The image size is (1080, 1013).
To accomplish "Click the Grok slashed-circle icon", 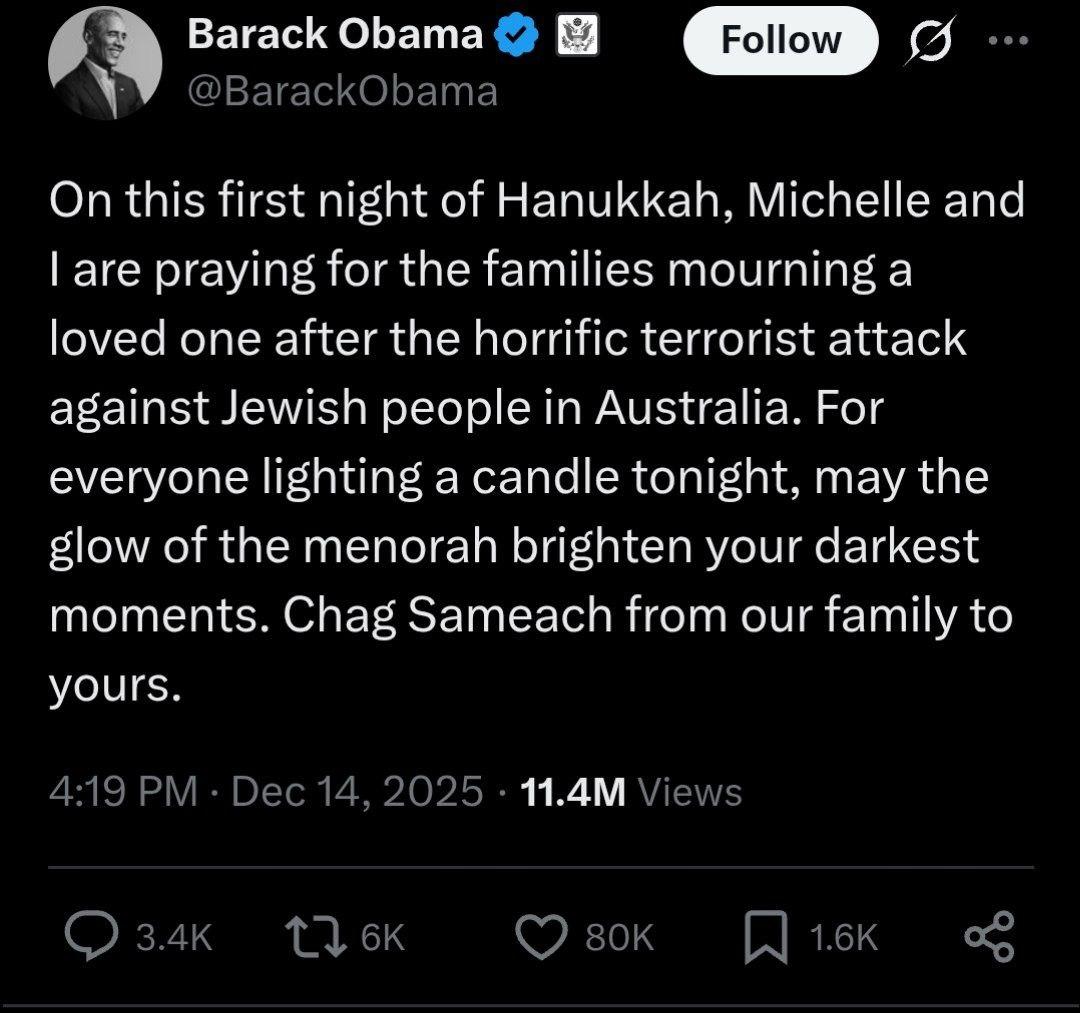I will (x=927, y=41).
